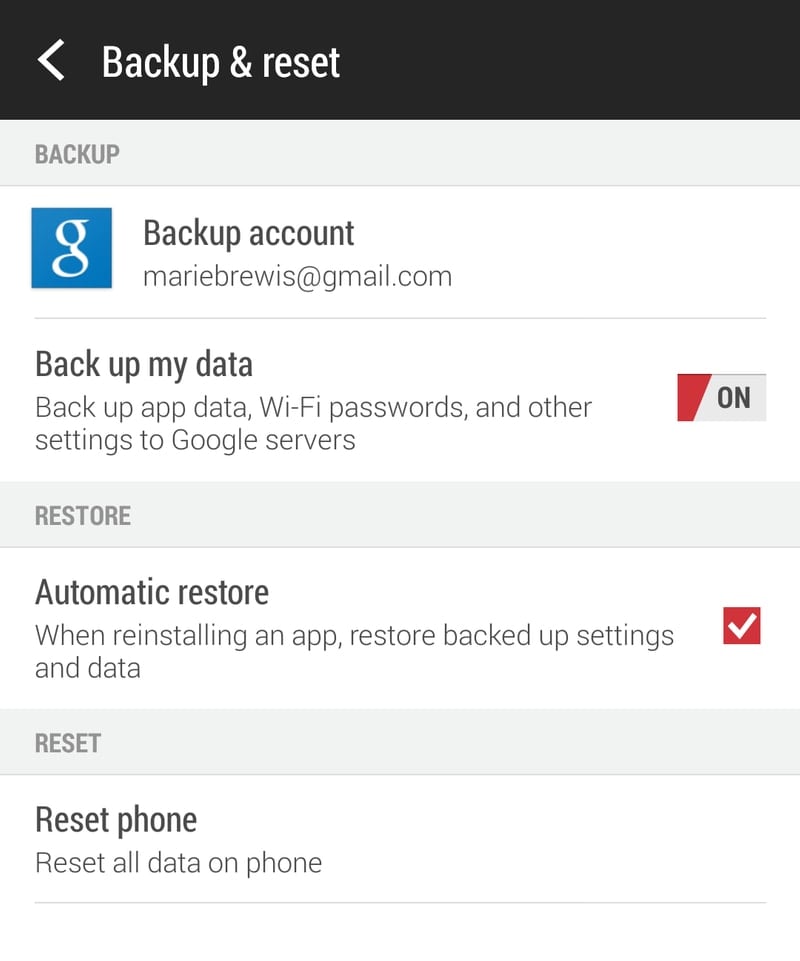800x961 pixels.
Task: Tap the Reset all data on phone text
Action: click(x=178, y=862)
